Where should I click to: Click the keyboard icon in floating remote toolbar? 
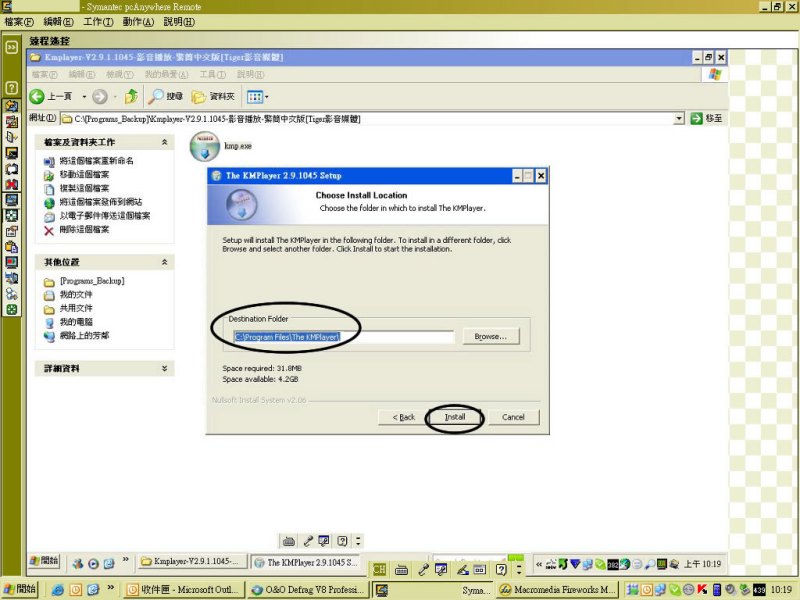[289, 541]
